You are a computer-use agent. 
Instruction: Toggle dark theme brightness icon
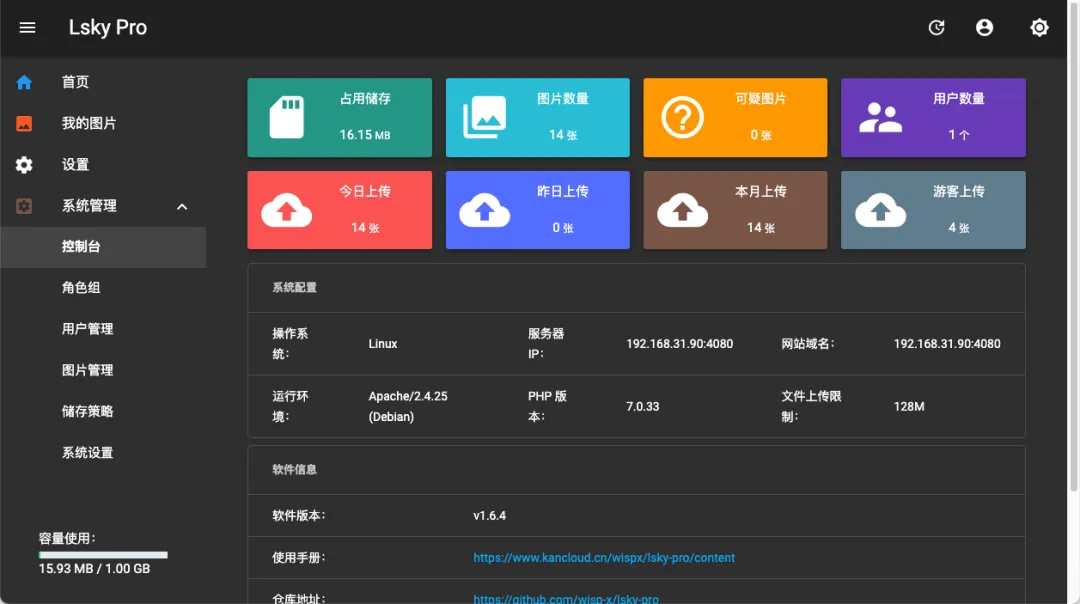1039,28
